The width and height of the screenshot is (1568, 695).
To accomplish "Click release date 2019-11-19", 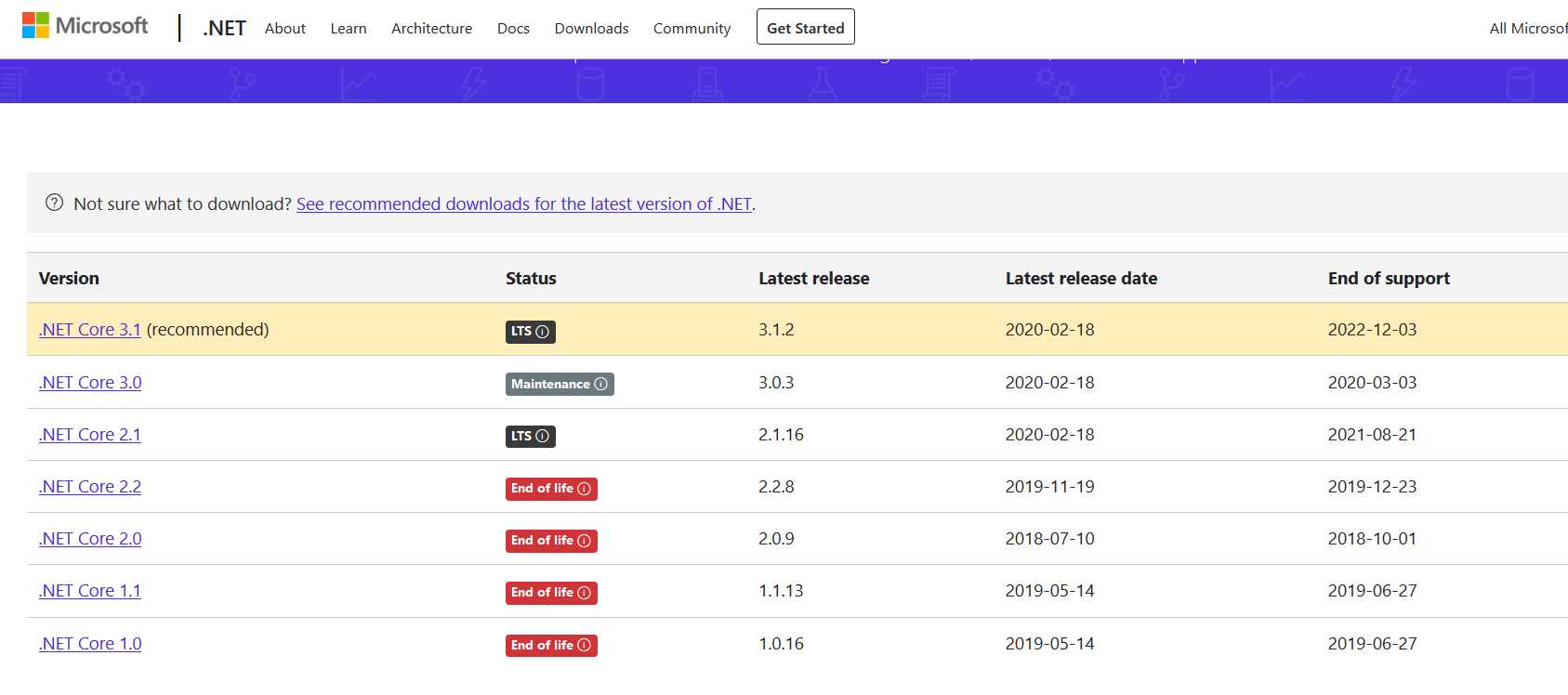I will coord(1049,486).
